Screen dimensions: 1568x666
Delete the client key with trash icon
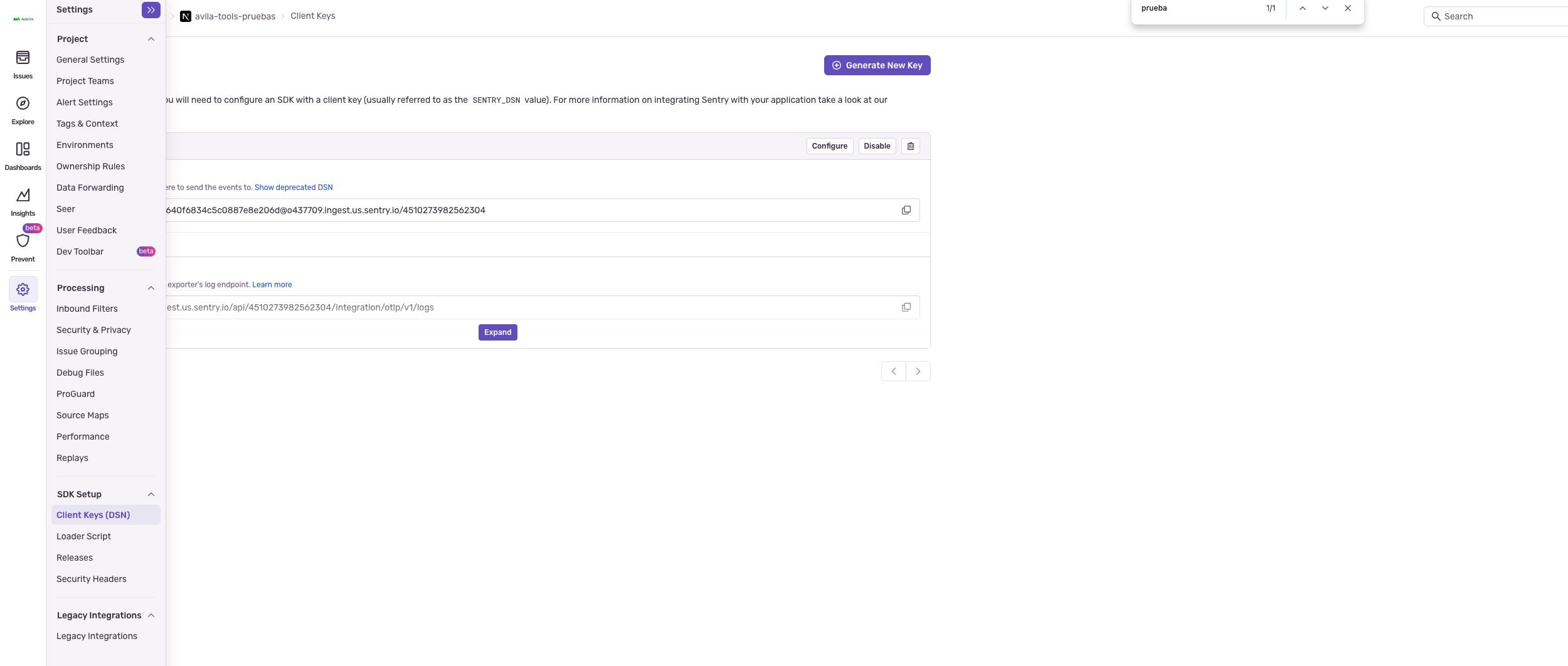click(910, 146)
